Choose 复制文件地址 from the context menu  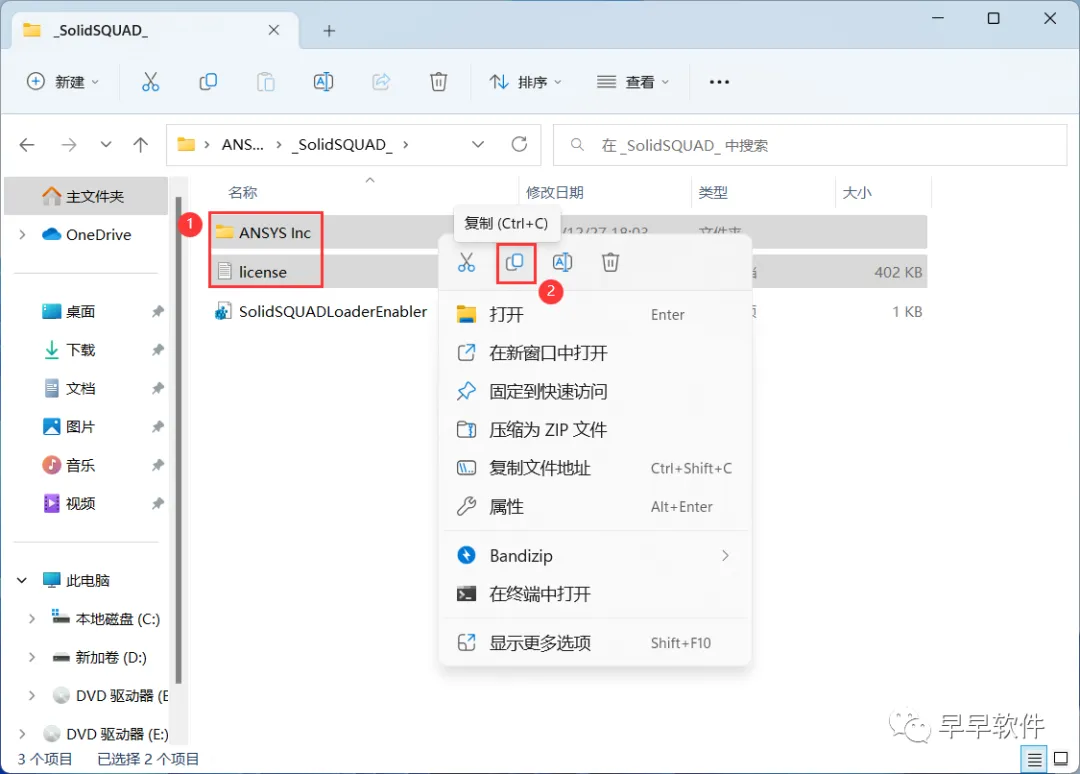(x=595, y=469)
